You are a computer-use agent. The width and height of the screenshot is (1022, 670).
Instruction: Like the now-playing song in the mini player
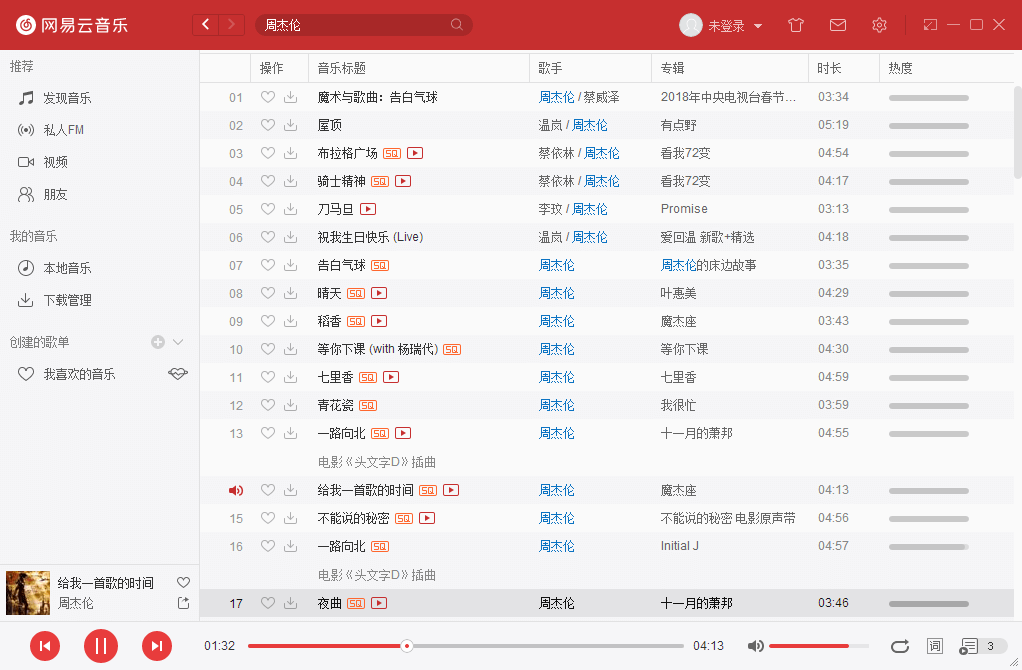point(184,582)
